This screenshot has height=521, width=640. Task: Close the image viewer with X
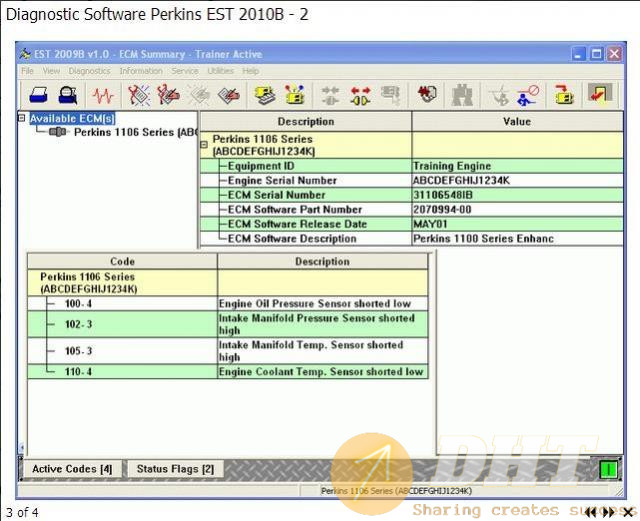[629, 512]
